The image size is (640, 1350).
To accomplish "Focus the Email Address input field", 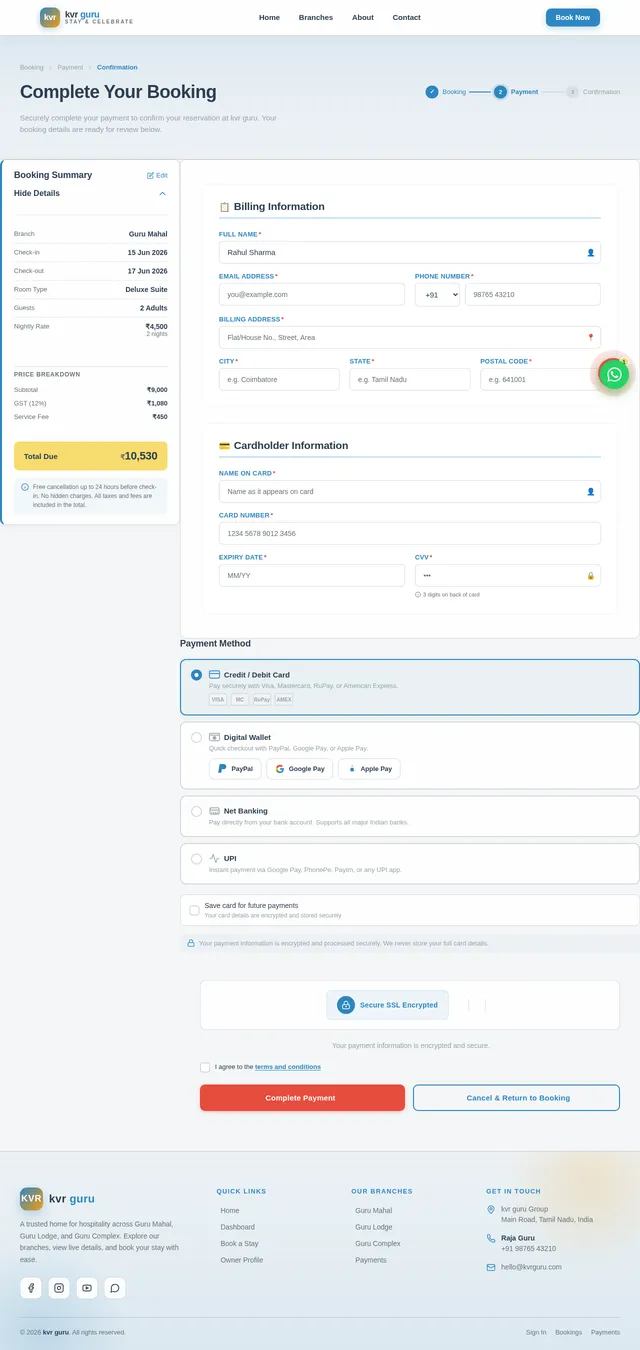I will 312,295.
